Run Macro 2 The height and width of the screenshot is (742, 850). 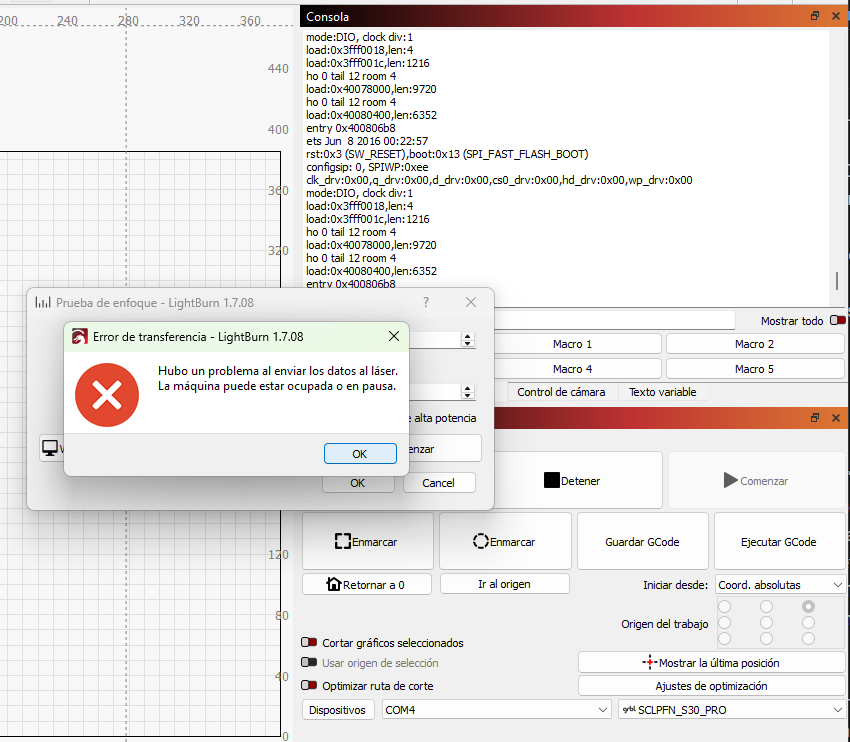click(755, 344)
